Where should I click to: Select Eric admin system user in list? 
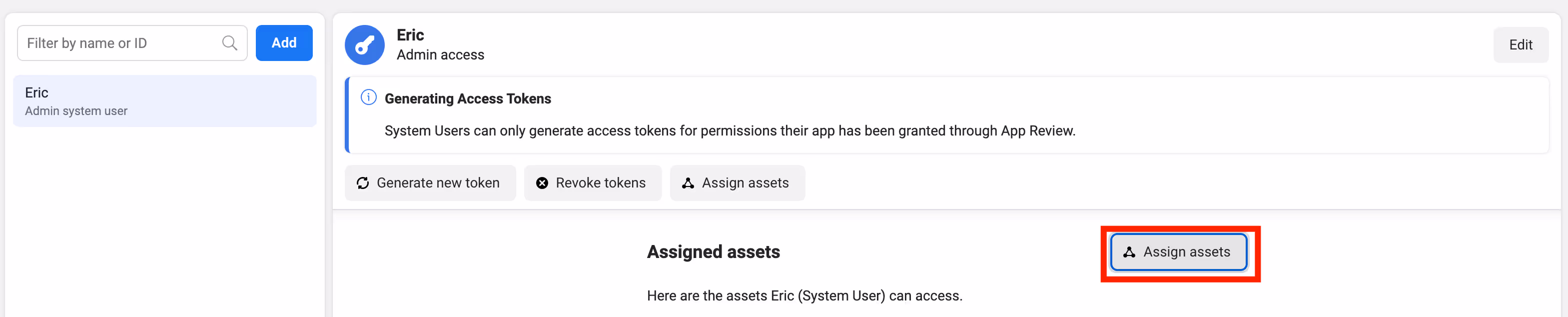pos(164,101)
